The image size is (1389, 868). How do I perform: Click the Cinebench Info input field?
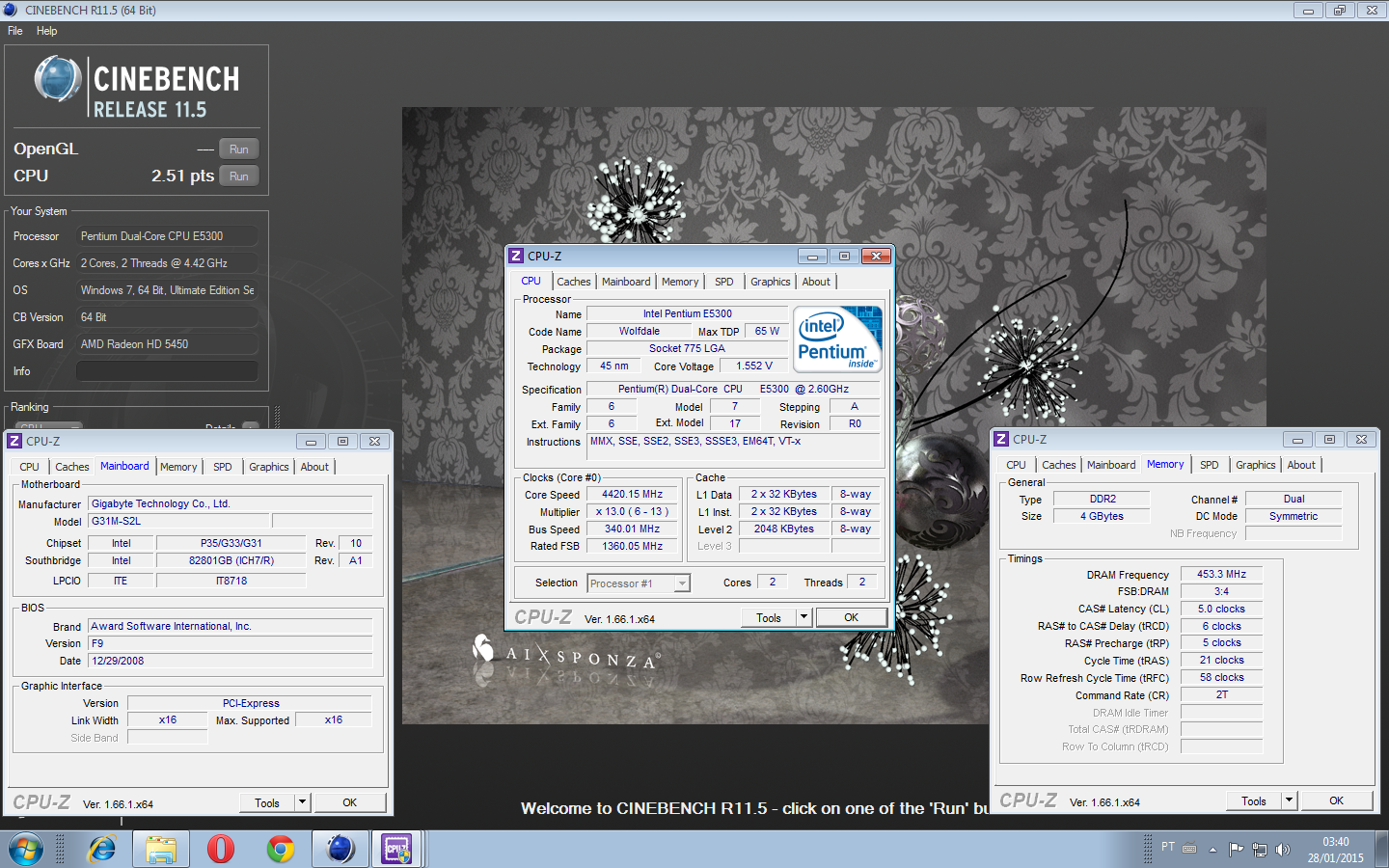(167, 371)
